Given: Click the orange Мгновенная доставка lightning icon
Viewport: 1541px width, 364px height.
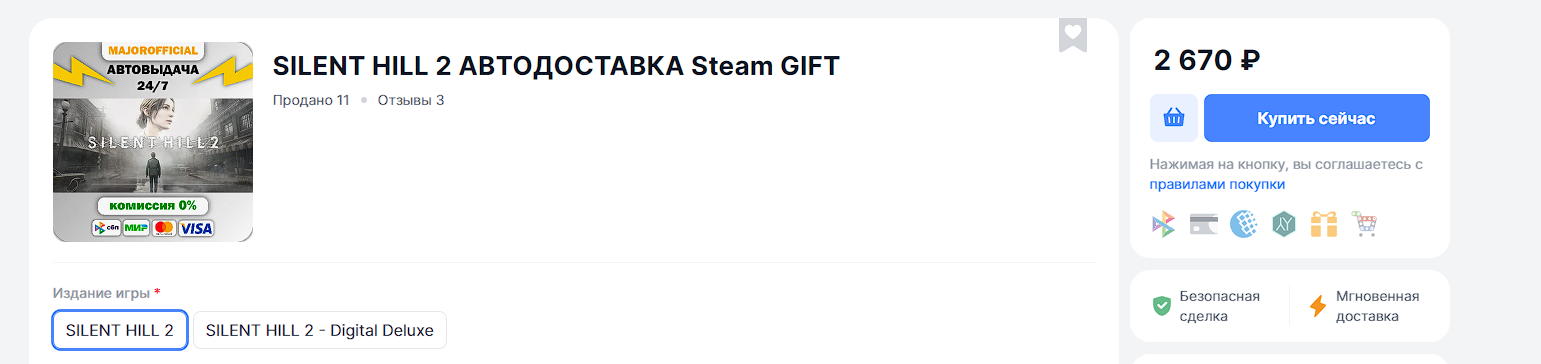Looking at the screenshot, I should click(1318, 306).
